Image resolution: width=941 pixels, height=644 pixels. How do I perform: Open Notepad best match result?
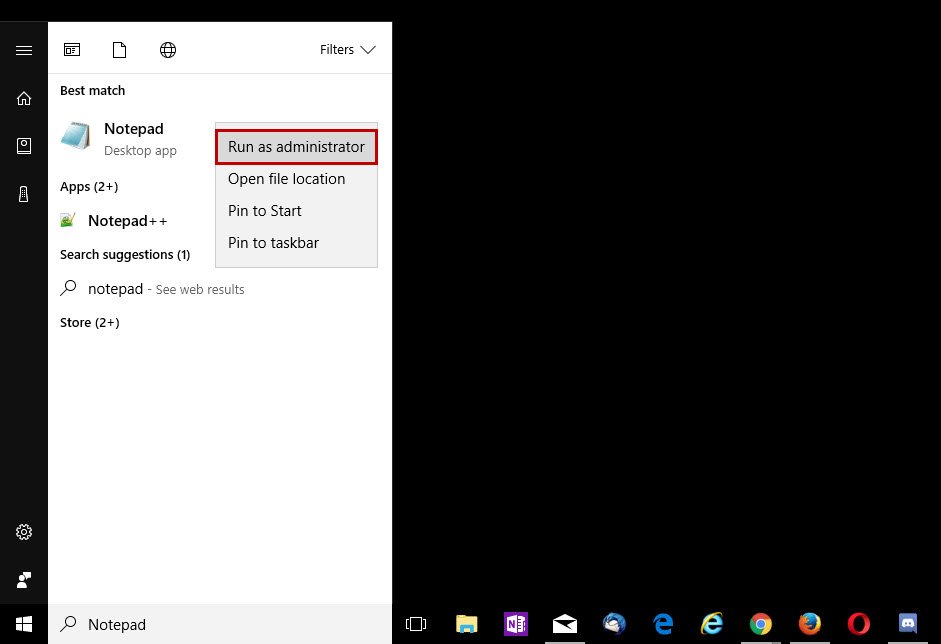pyautogui.click(x=132, y=139)
